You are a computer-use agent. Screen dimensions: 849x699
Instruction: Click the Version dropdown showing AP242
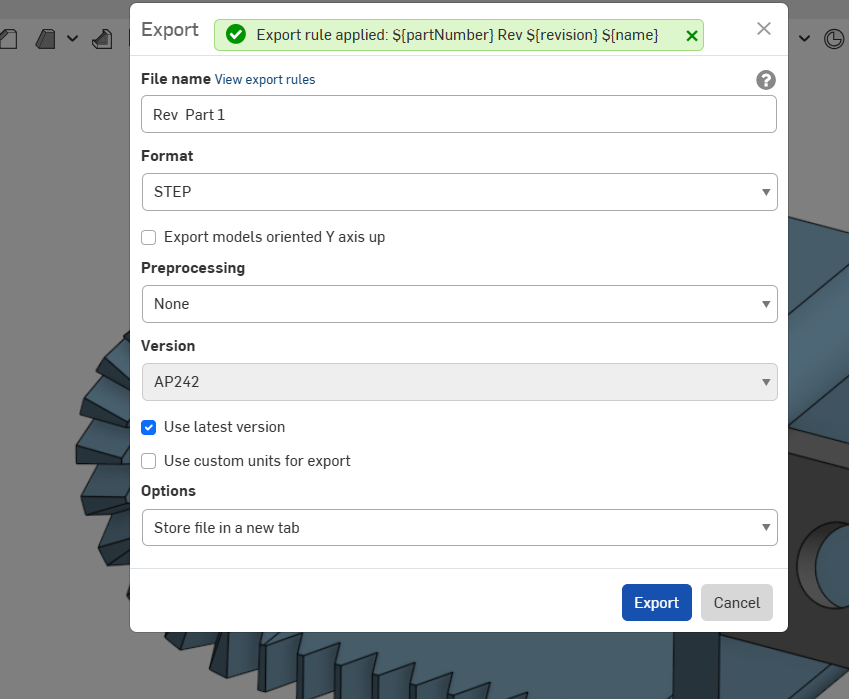click(459, 382)
